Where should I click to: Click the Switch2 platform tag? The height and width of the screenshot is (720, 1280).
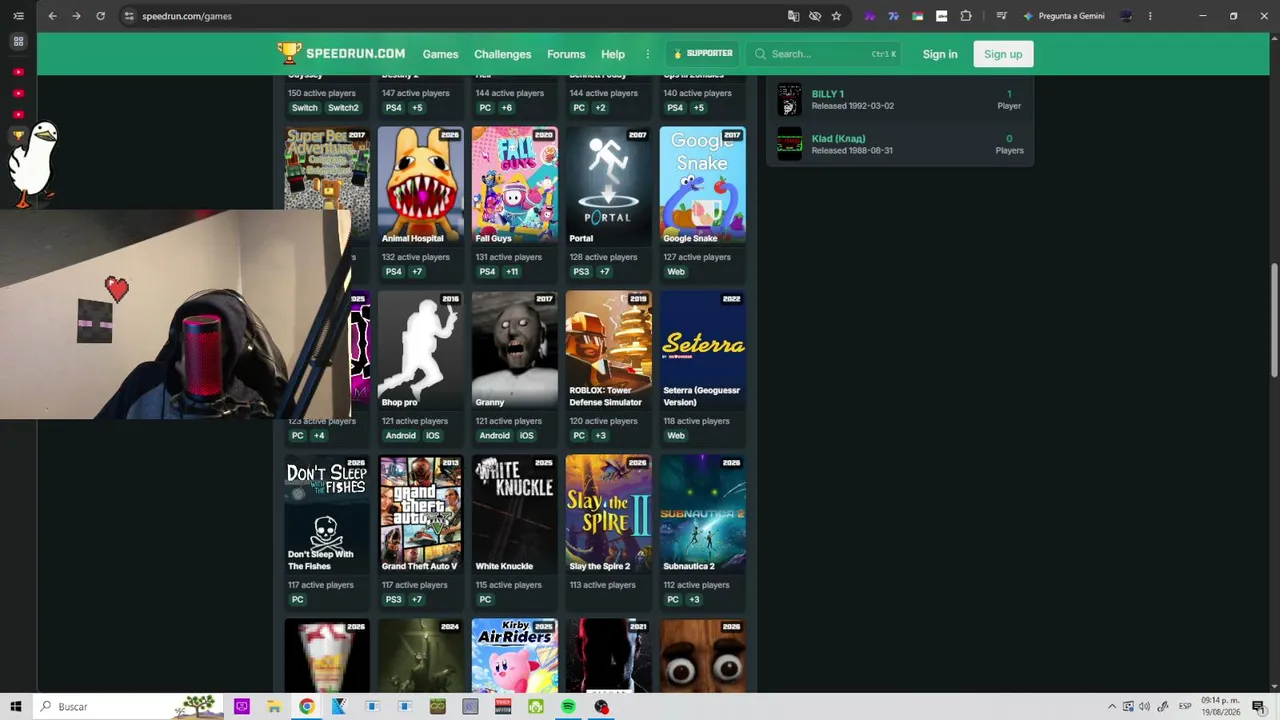tap(343, 108)
